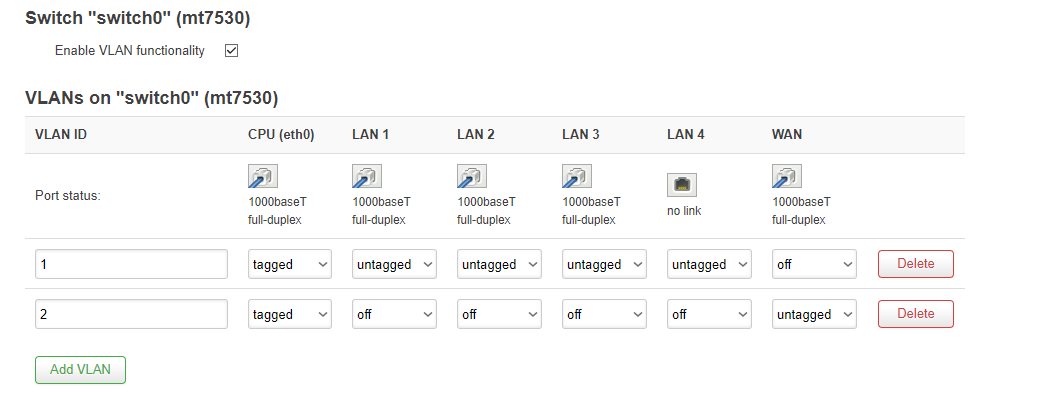Click the LAN 1 port link icon
The image size is (1037, 393).
click(x=366, y=177)
